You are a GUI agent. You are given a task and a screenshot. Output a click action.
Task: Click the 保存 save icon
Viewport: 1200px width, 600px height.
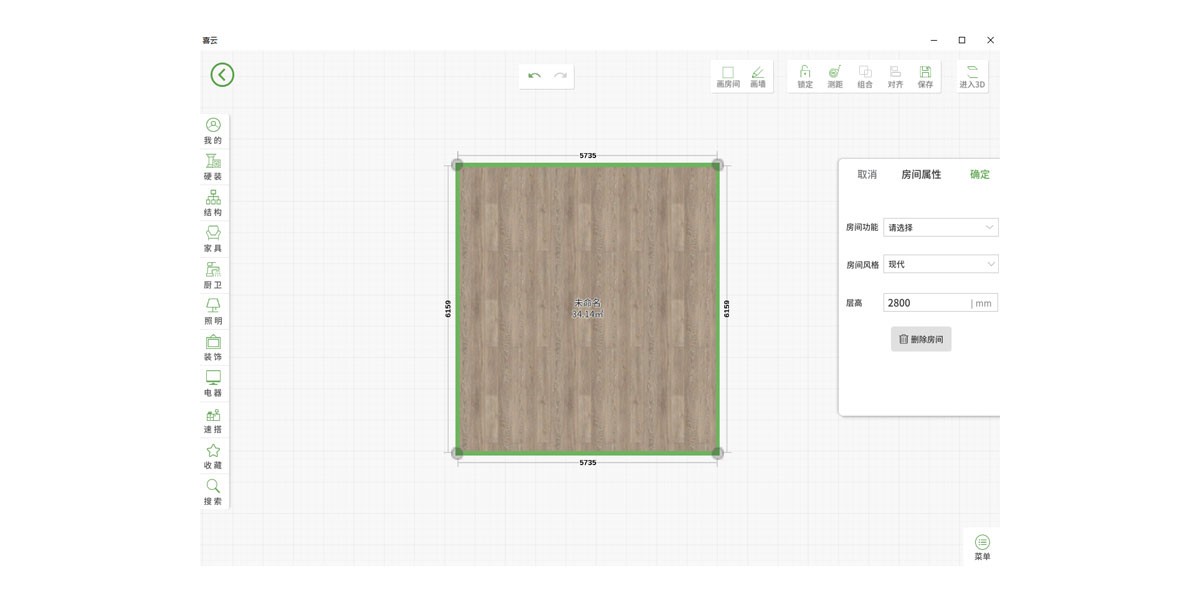point(925,77)
